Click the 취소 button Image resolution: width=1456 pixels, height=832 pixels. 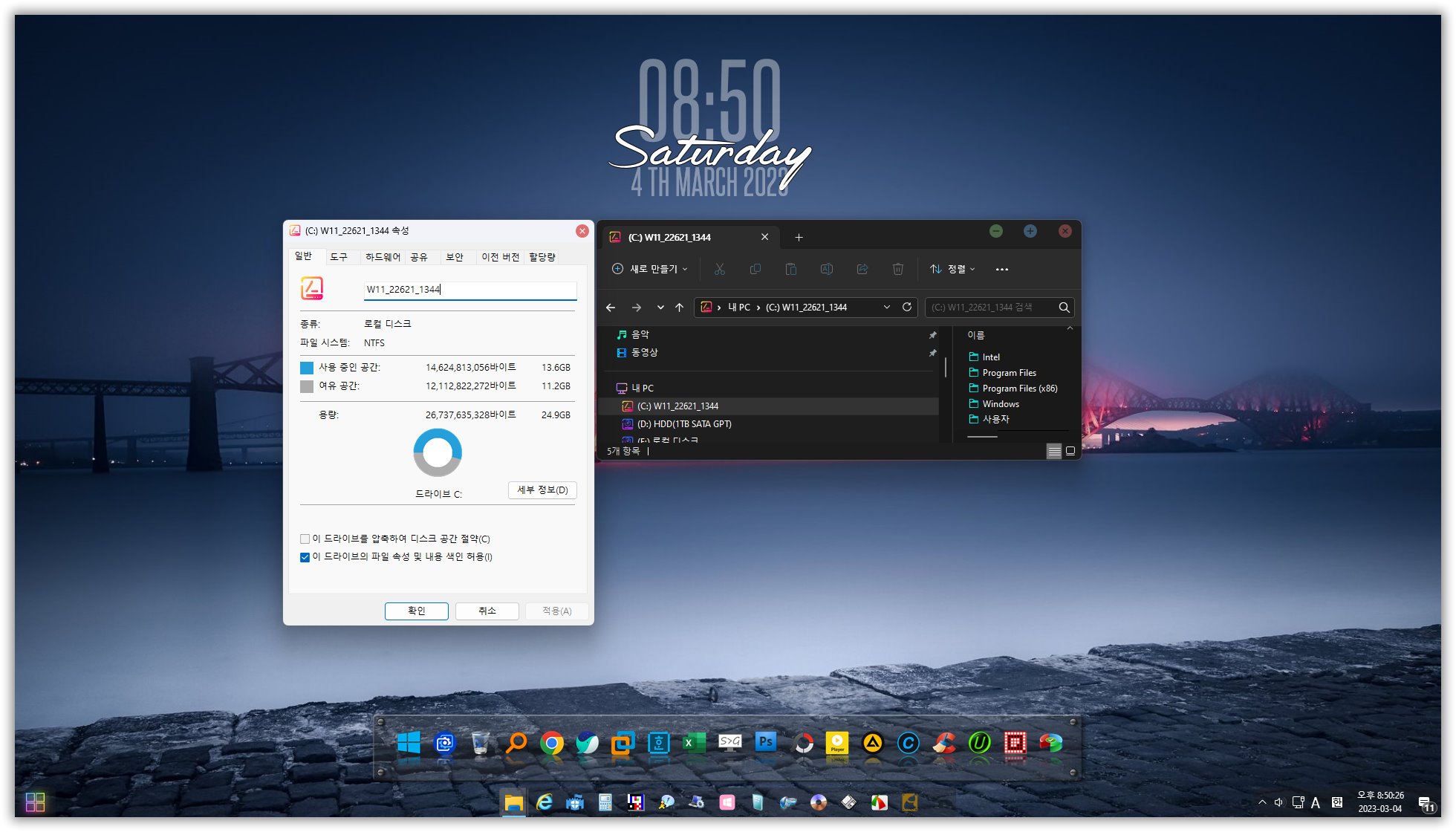click(487, 611)
